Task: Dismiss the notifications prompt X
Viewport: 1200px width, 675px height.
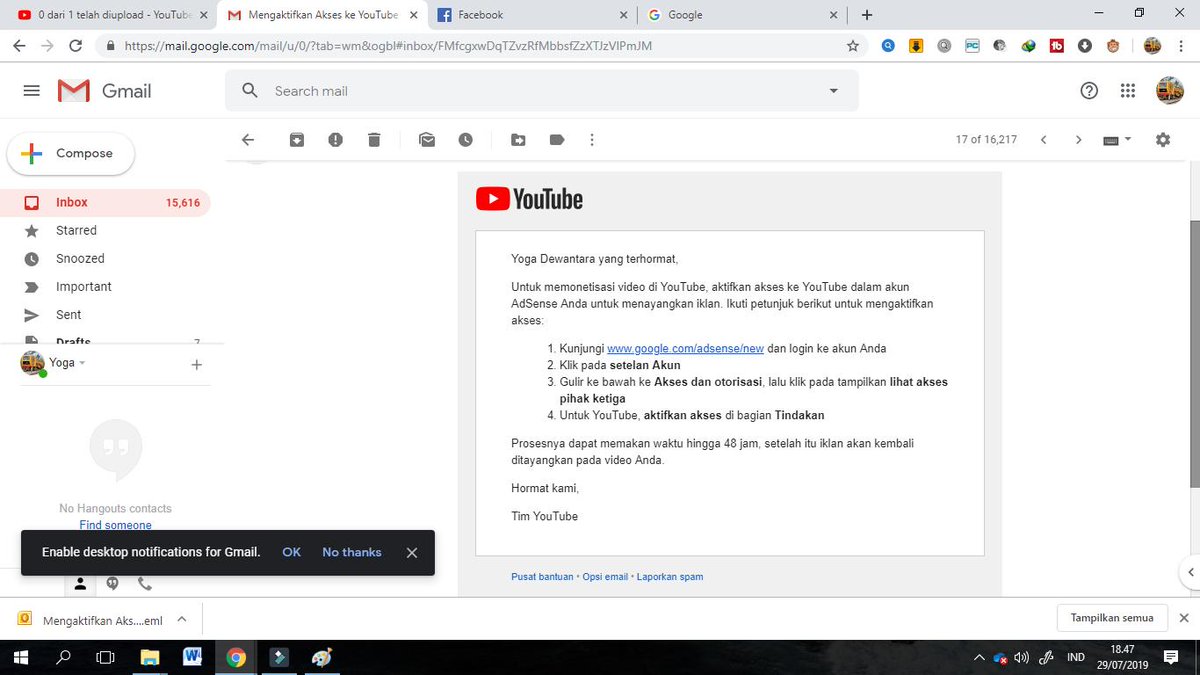Action: click(411, 552)
